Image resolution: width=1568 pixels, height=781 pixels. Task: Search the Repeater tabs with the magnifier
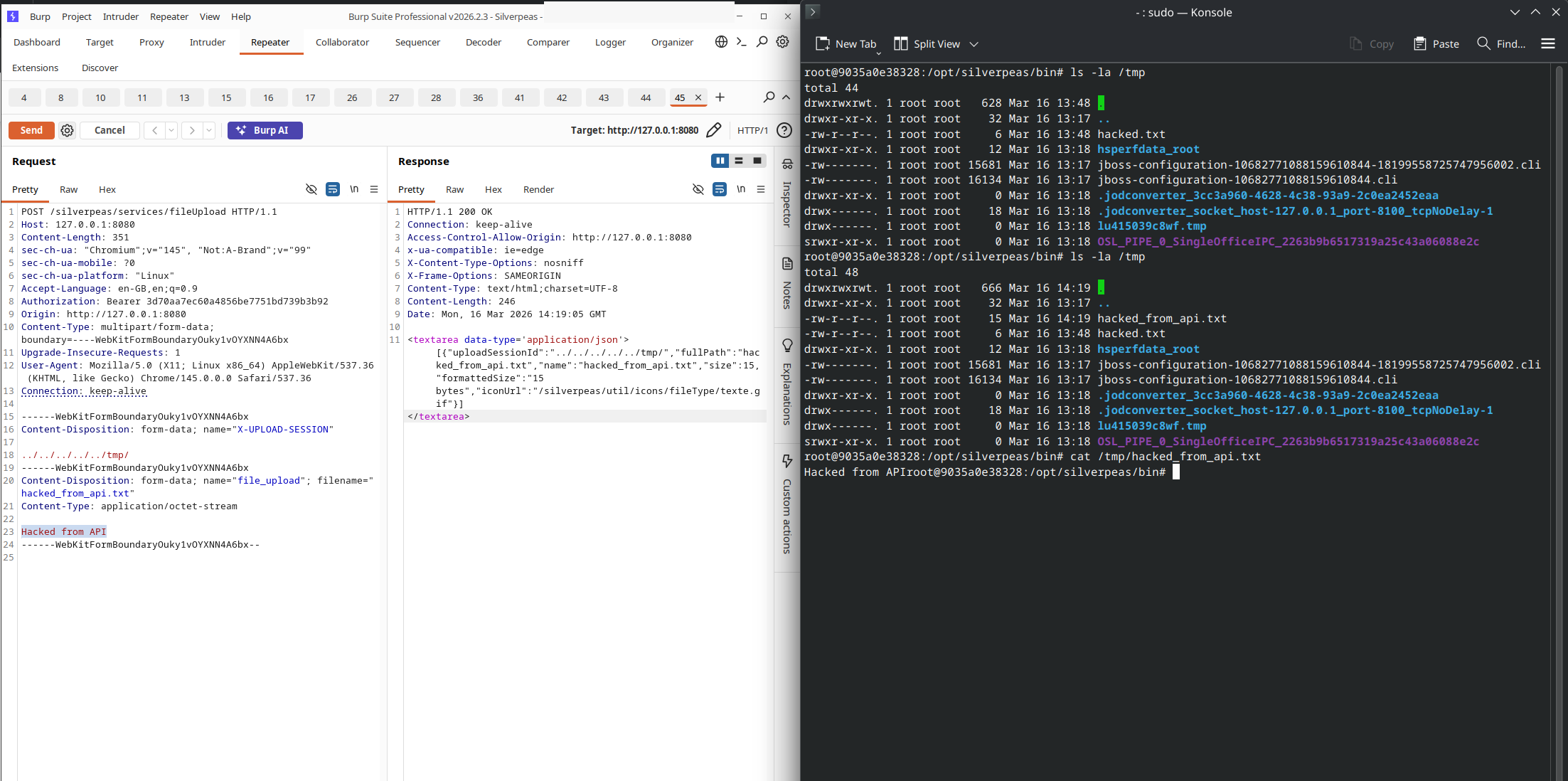click(769, 97)
